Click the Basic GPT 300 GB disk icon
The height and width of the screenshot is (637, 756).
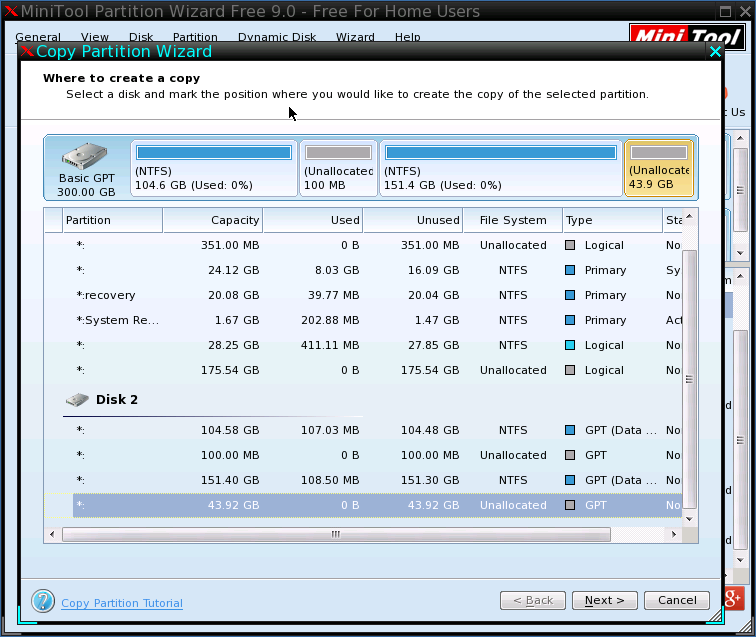[85, 155]
